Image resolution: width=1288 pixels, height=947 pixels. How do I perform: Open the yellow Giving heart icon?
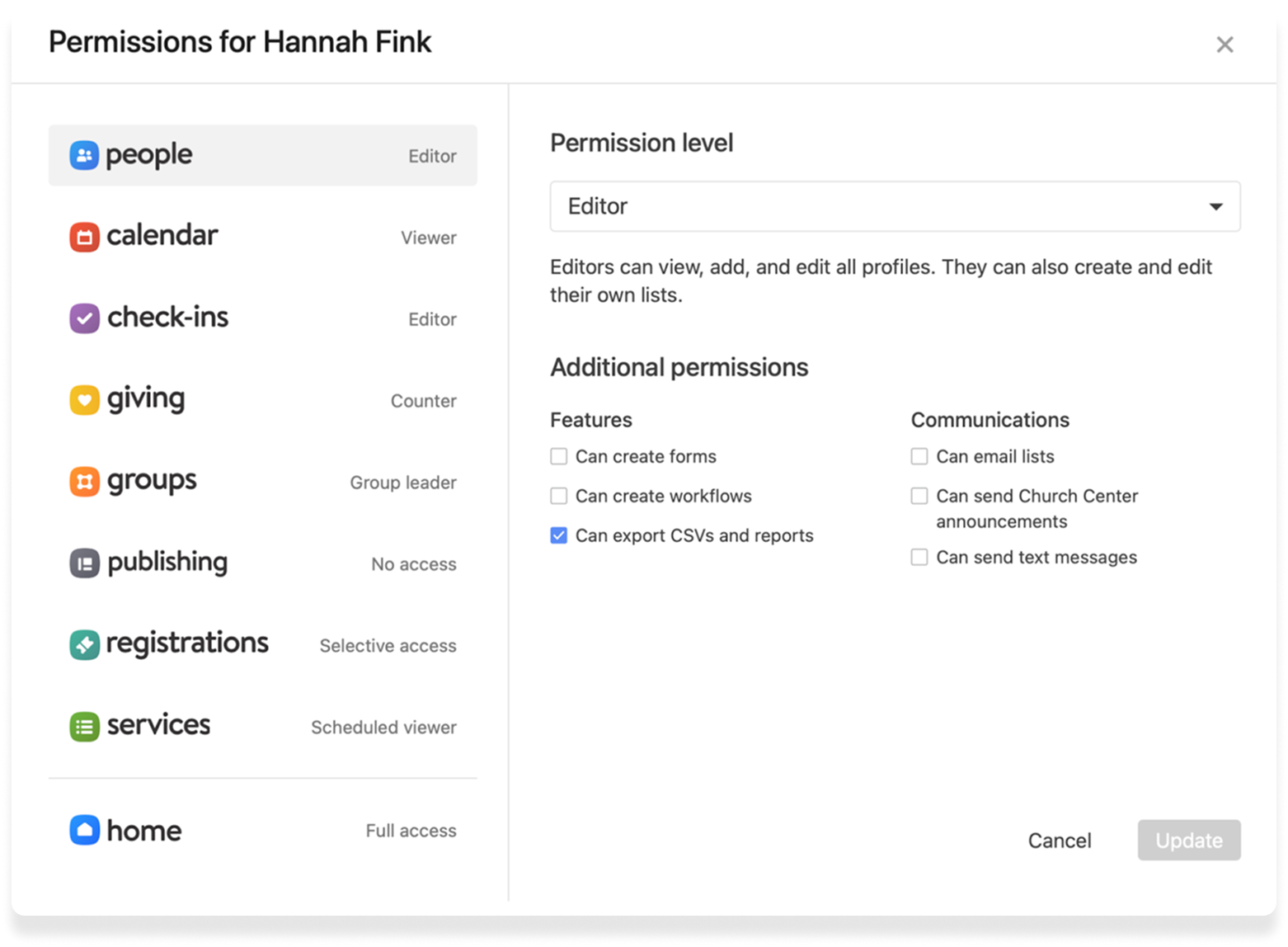click(x=84, y=400)
